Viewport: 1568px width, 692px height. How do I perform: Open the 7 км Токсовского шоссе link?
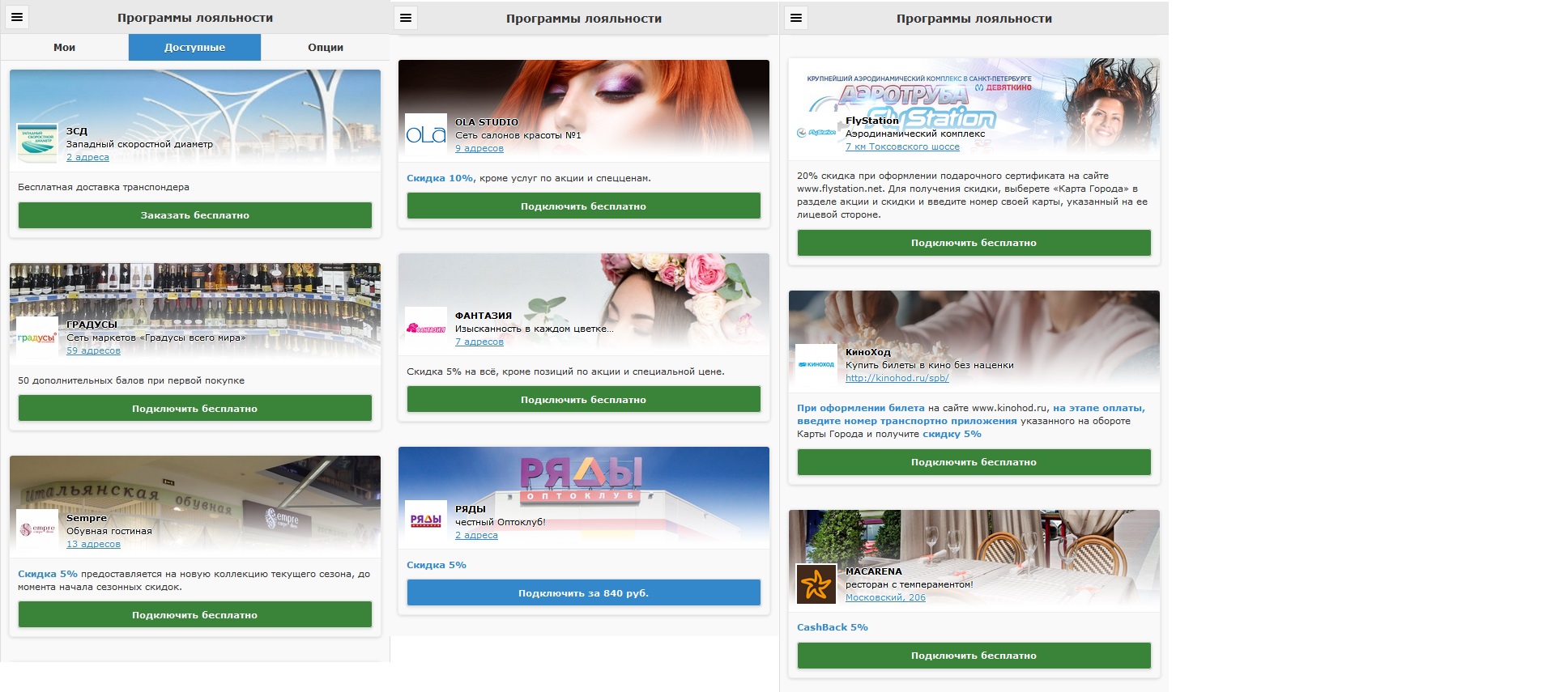tap(902, 146)
